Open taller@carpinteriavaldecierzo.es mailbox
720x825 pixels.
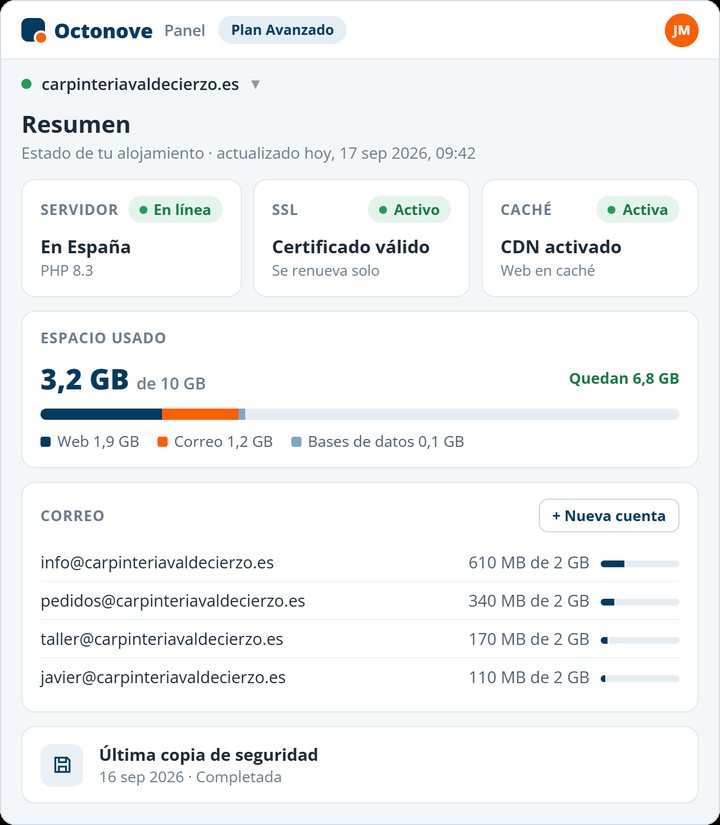click(x=162, y=639)
